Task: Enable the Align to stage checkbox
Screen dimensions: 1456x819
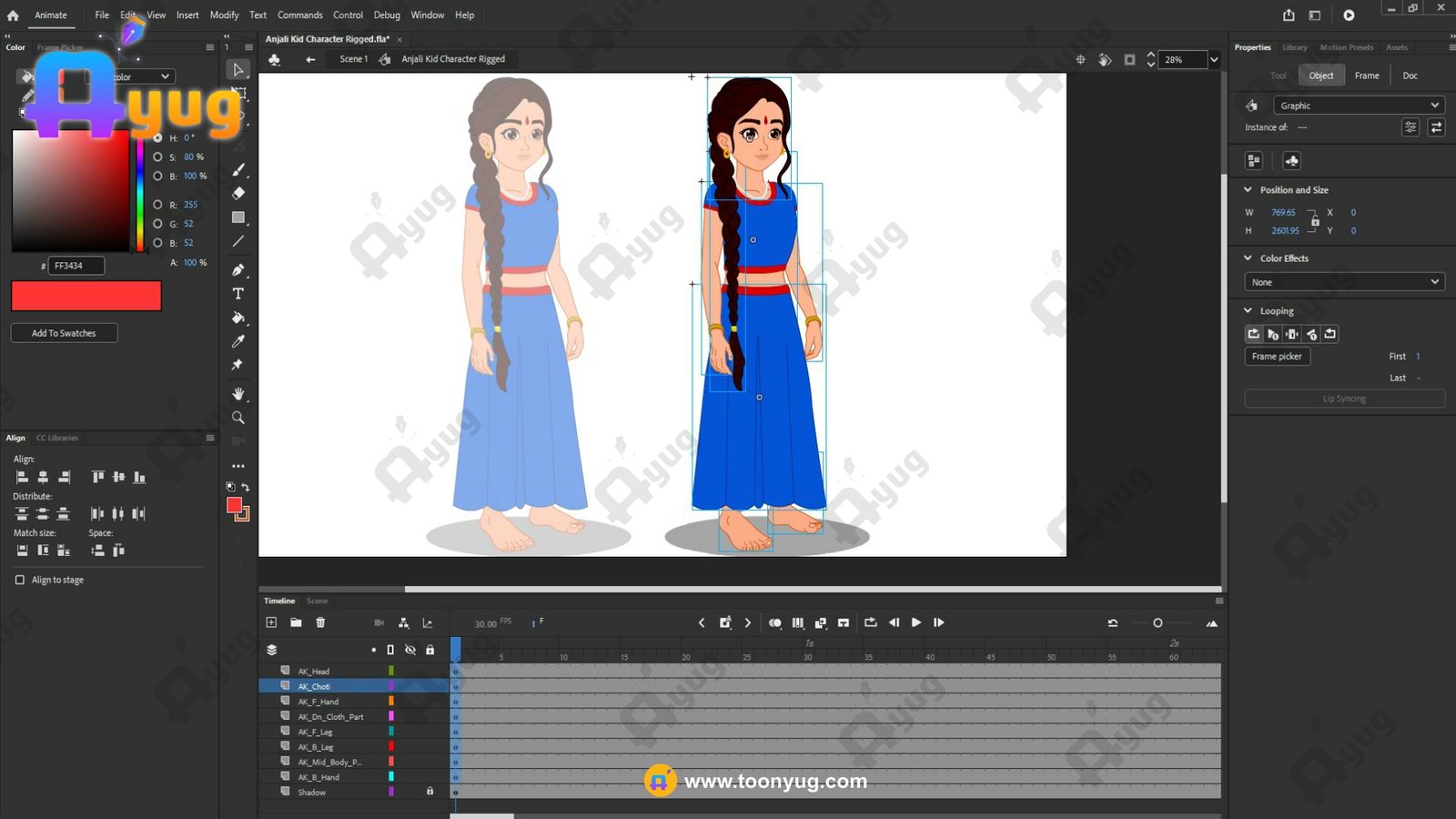Action: click(x=20, y=580)
